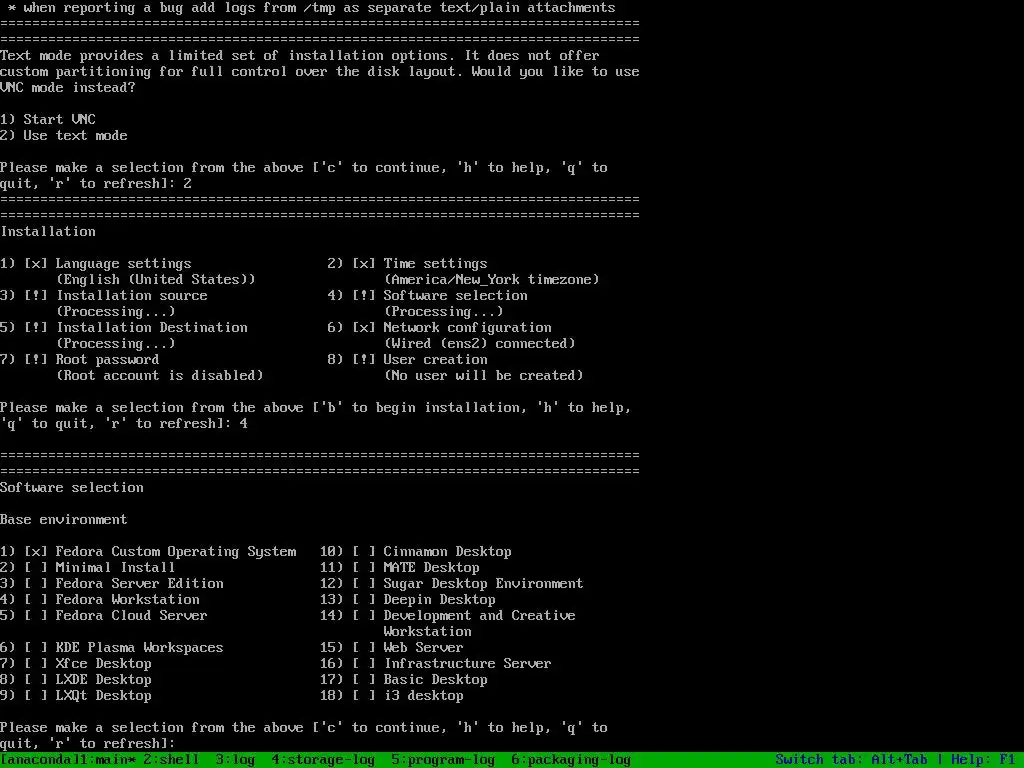Click the Language settings status box
Image resolution: width=1024 pixels, height=768 pixels.
(x=36, y=264)
